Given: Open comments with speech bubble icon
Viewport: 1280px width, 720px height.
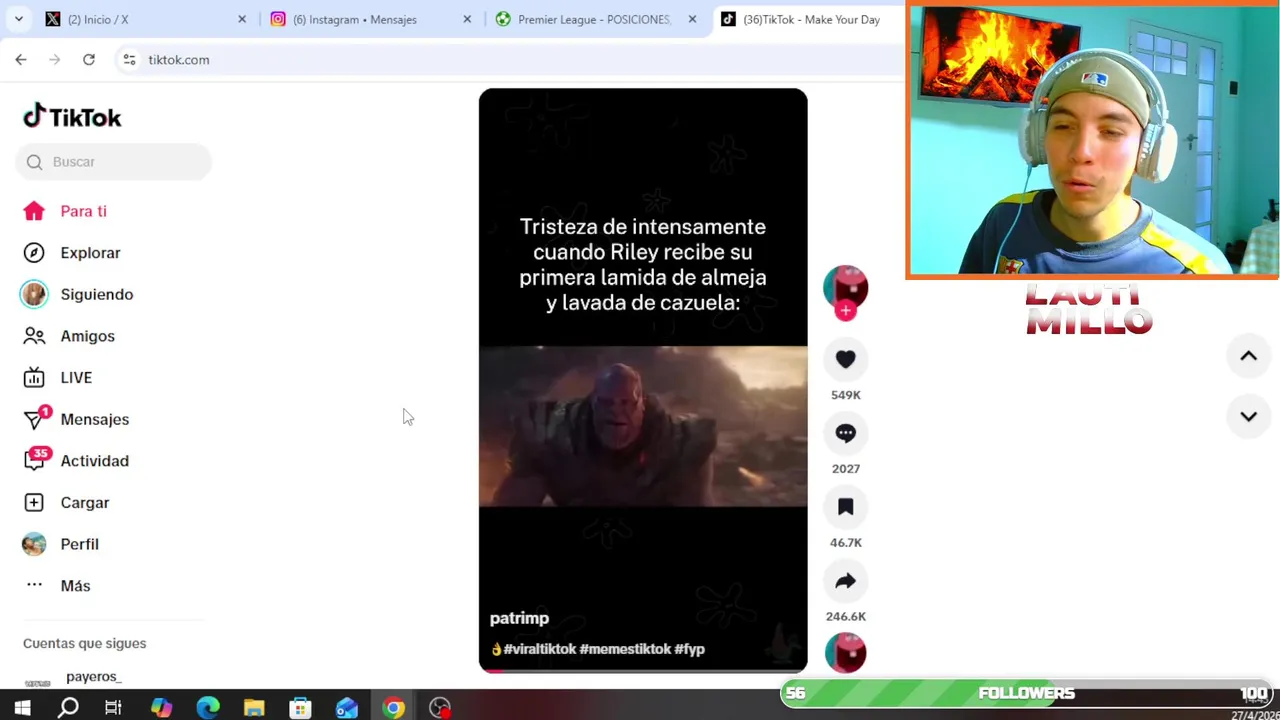Looking at the screenshot, I should 845,433.
